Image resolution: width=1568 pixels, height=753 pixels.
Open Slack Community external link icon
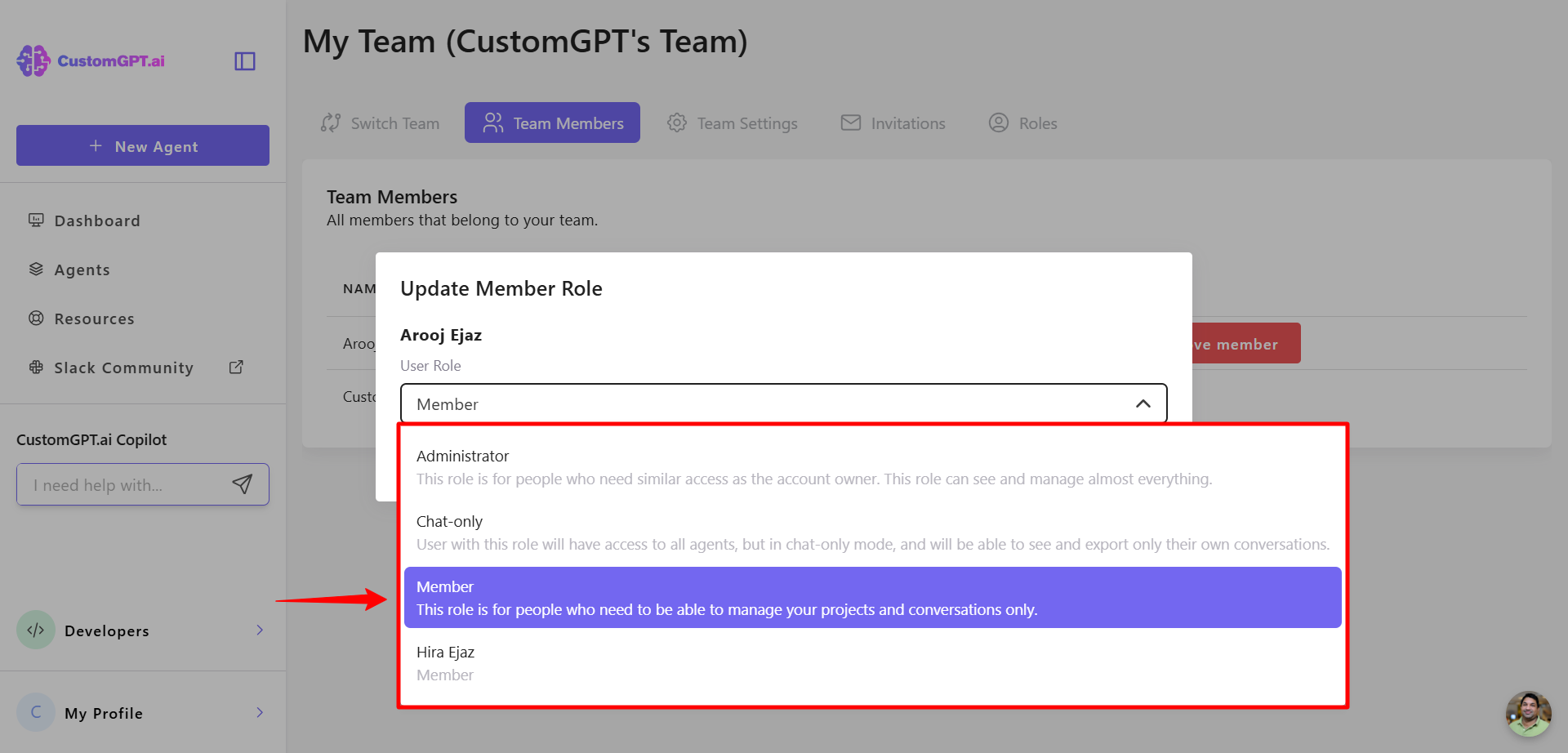click(x=236, y=367)
